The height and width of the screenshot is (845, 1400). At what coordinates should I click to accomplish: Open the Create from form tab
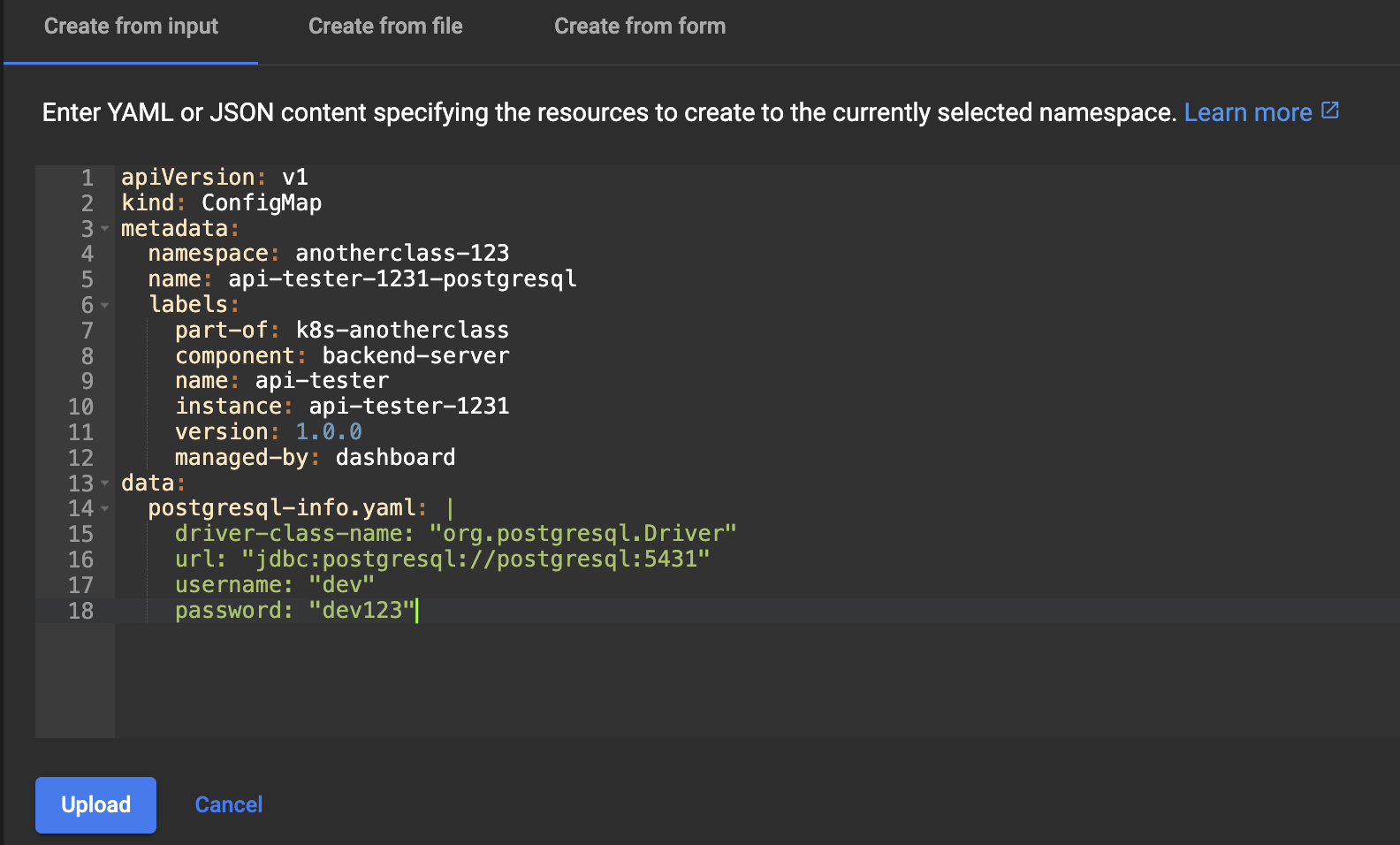(640, 27)
